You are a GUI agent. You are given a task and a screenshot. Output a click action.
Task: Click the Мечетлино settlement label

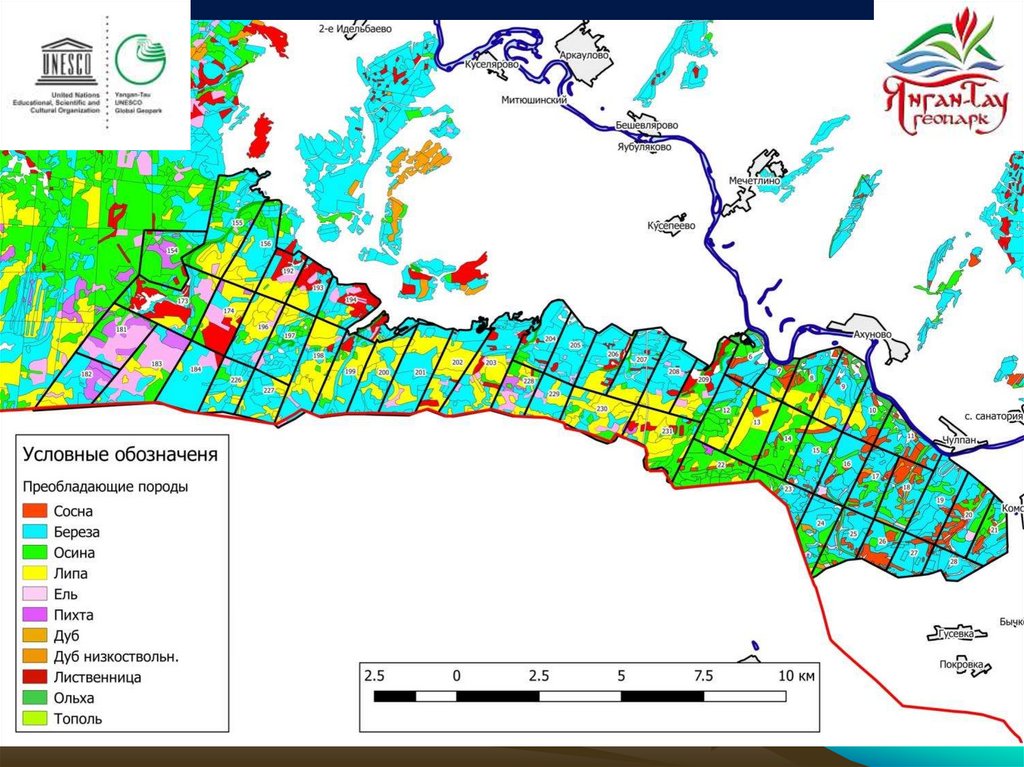(755, 181)
